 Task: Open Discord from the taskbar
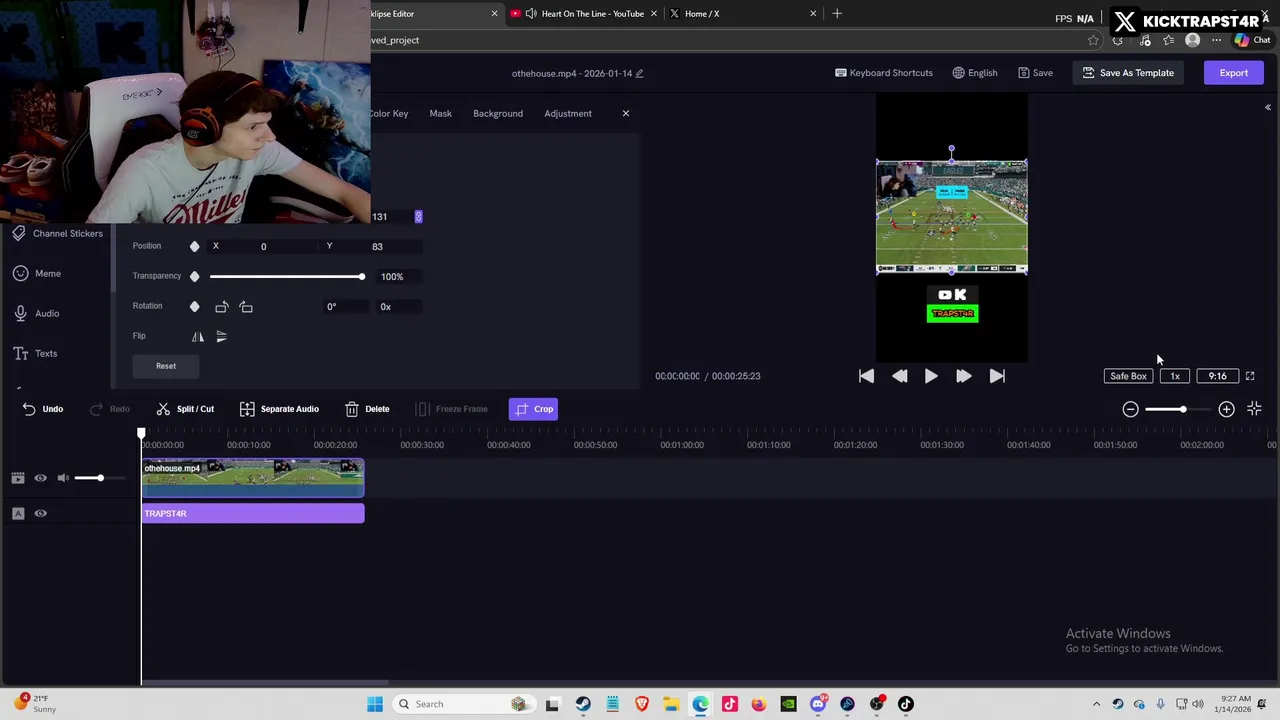[x=818, y=704]
